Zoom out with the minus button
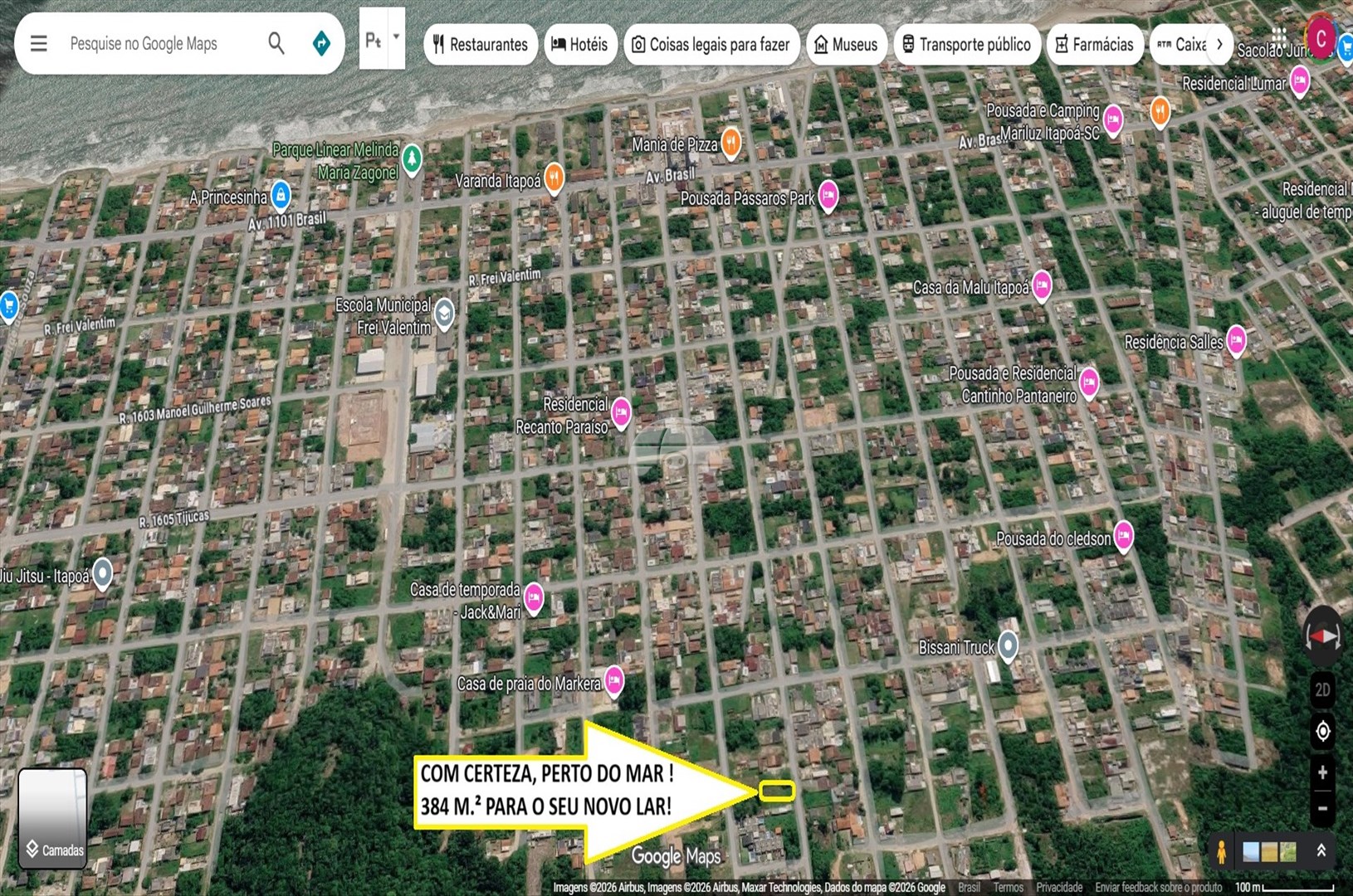 pyautogui.click(x=1322, y=808)
